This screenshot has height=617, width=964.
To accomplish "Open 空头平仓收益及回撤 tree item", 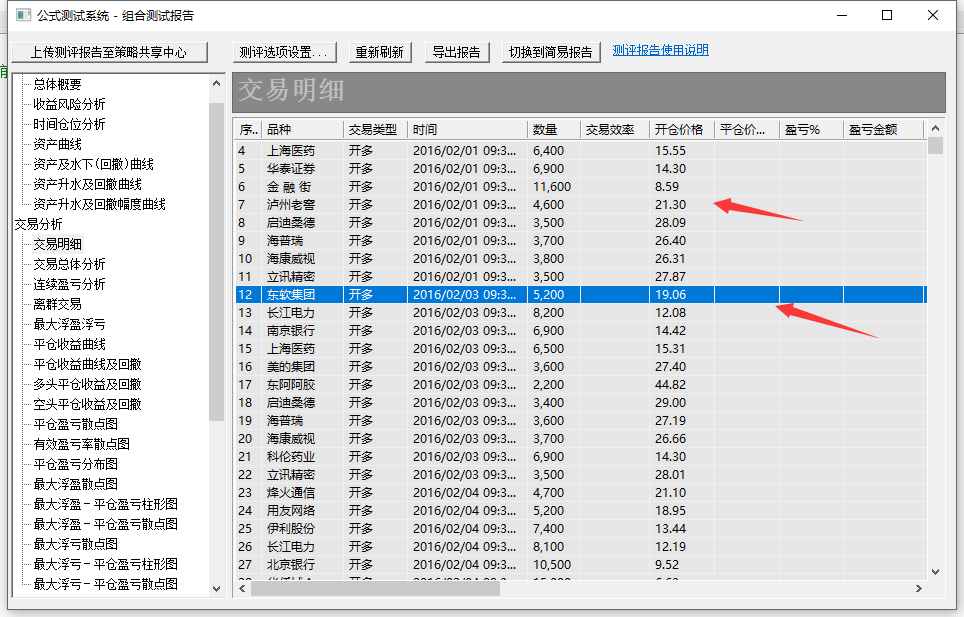I will [87, 404].
